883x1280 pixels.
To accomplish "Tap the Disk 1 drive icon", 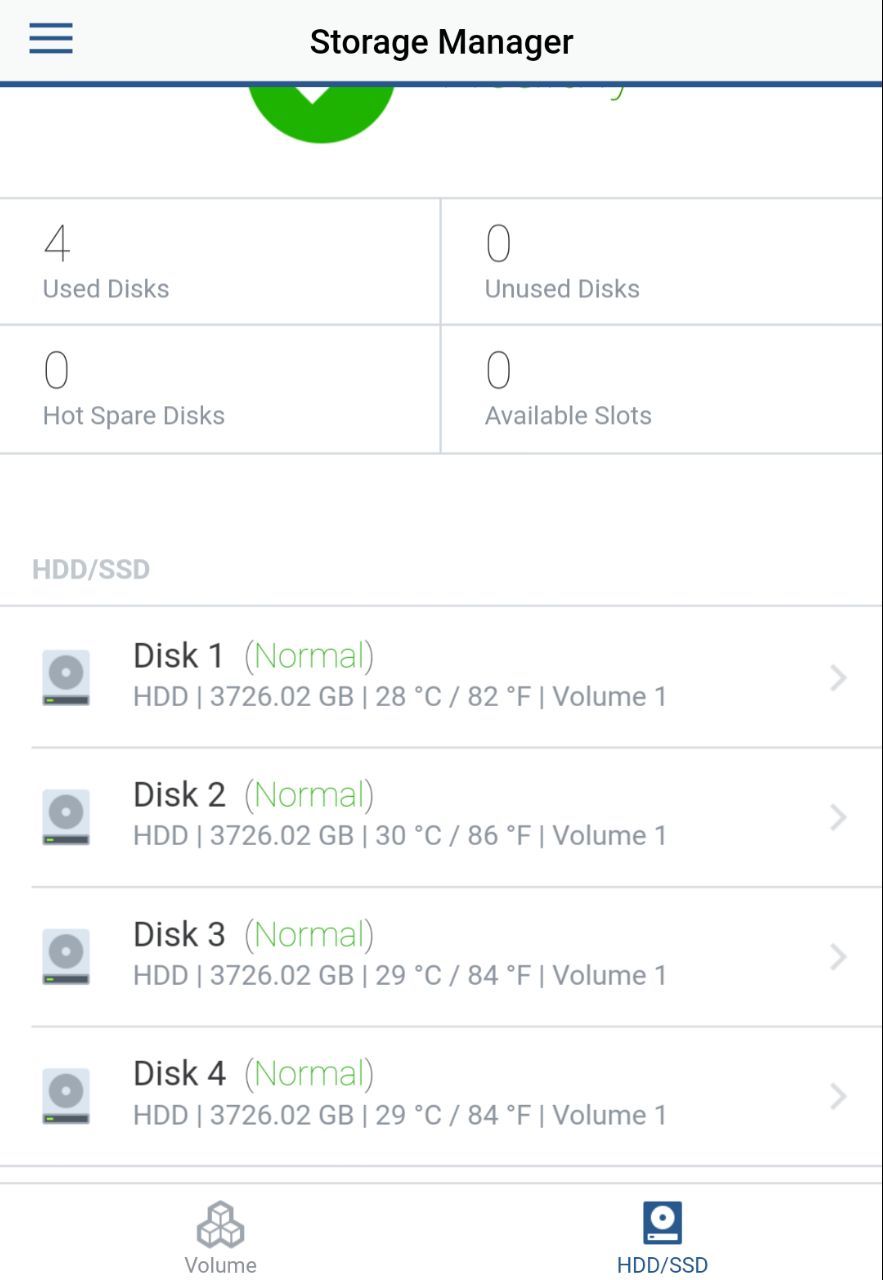I will 66,677.
